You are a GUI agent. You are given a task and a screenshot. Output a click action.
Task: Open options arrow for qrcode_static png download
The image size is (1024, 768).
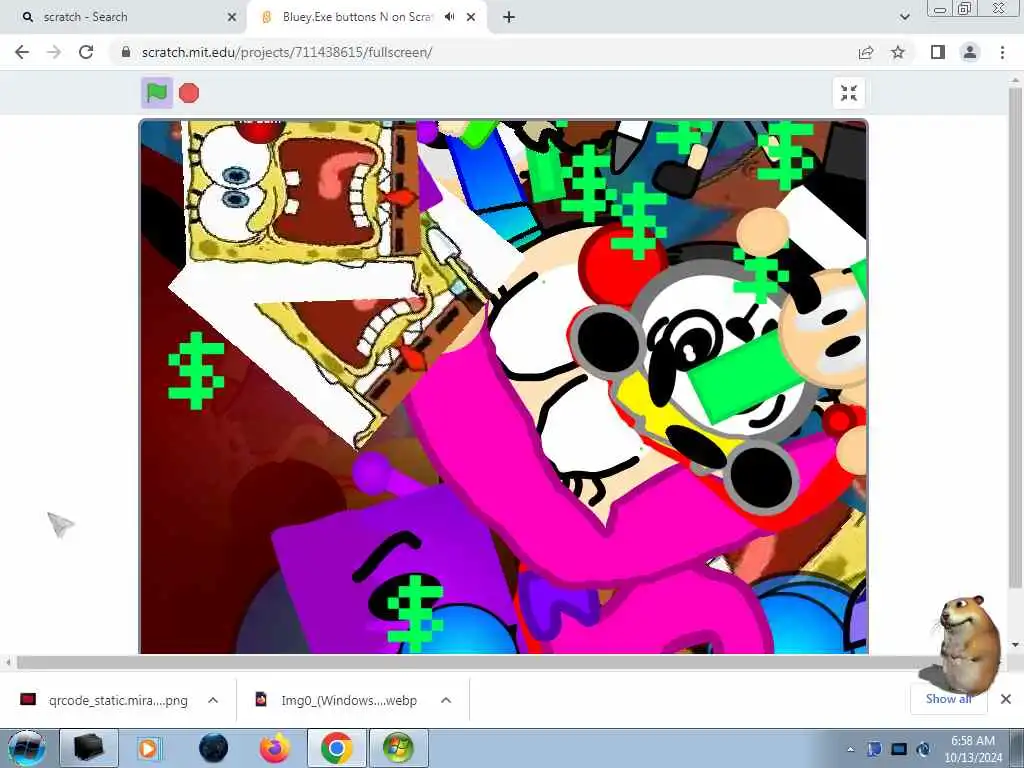213,700
